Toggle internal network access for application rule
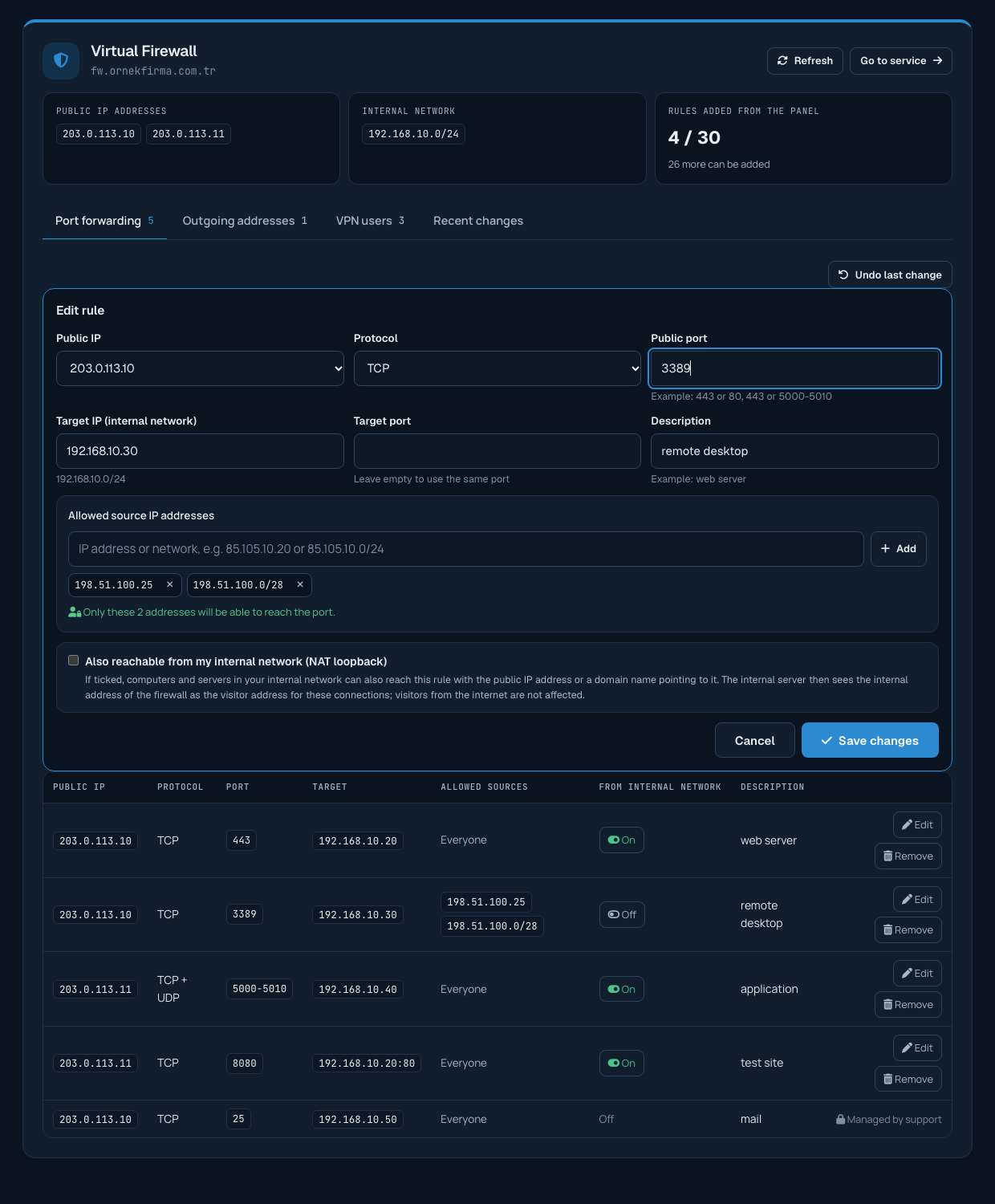Screen dimensions: 995x1204 pyautogui.click(x=622, y=990)
